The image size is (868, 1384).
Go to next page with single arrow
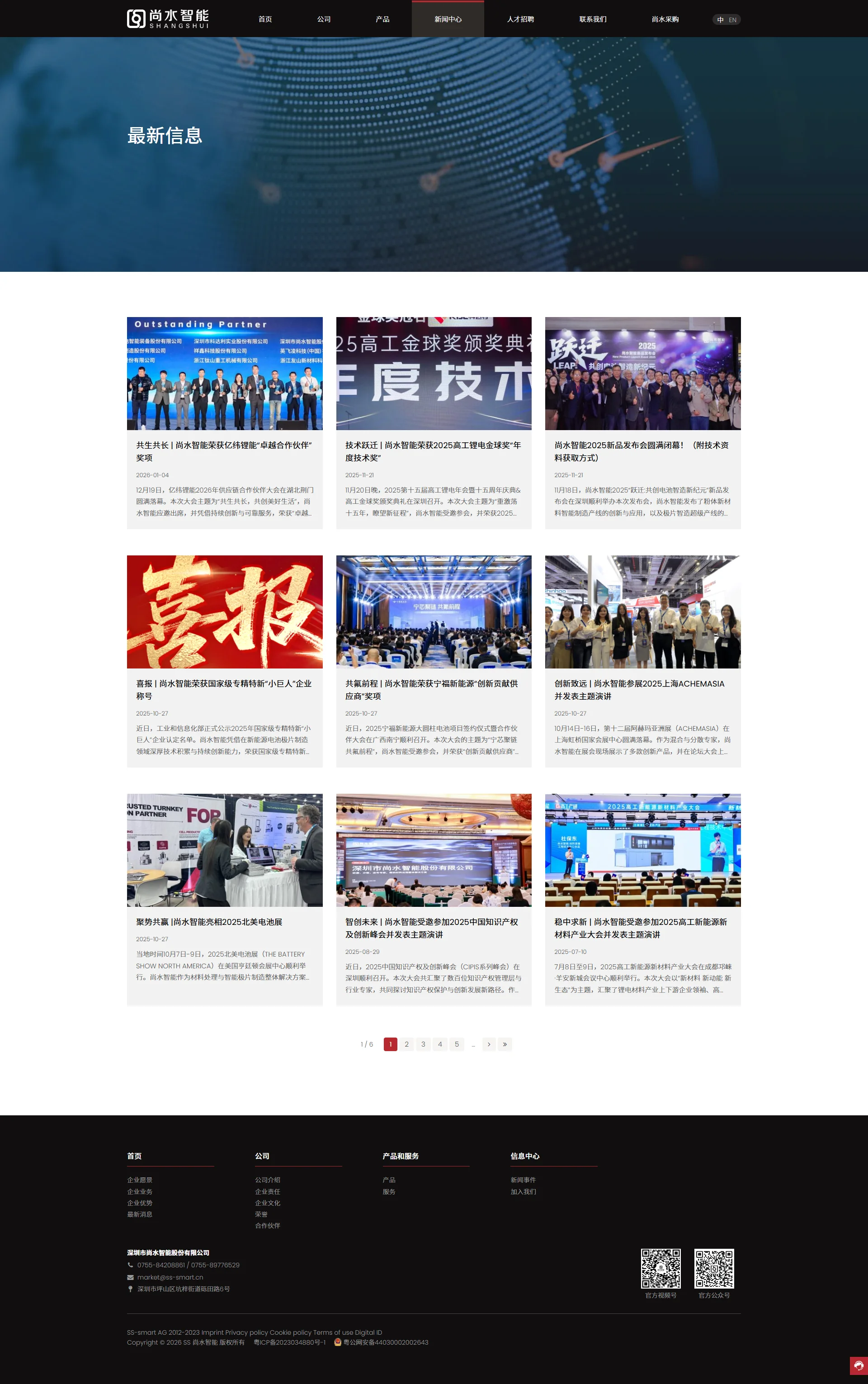coord(489,1044)
